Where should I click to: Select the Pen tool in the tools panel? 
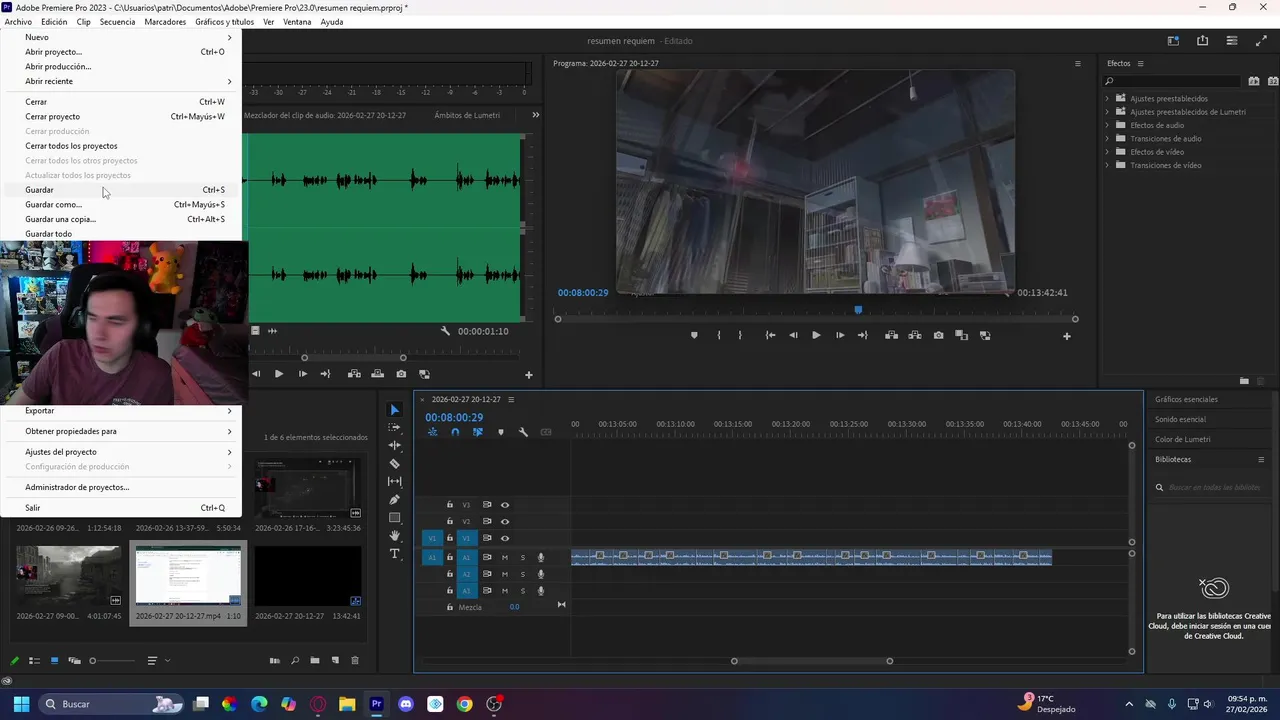point(394,500)
